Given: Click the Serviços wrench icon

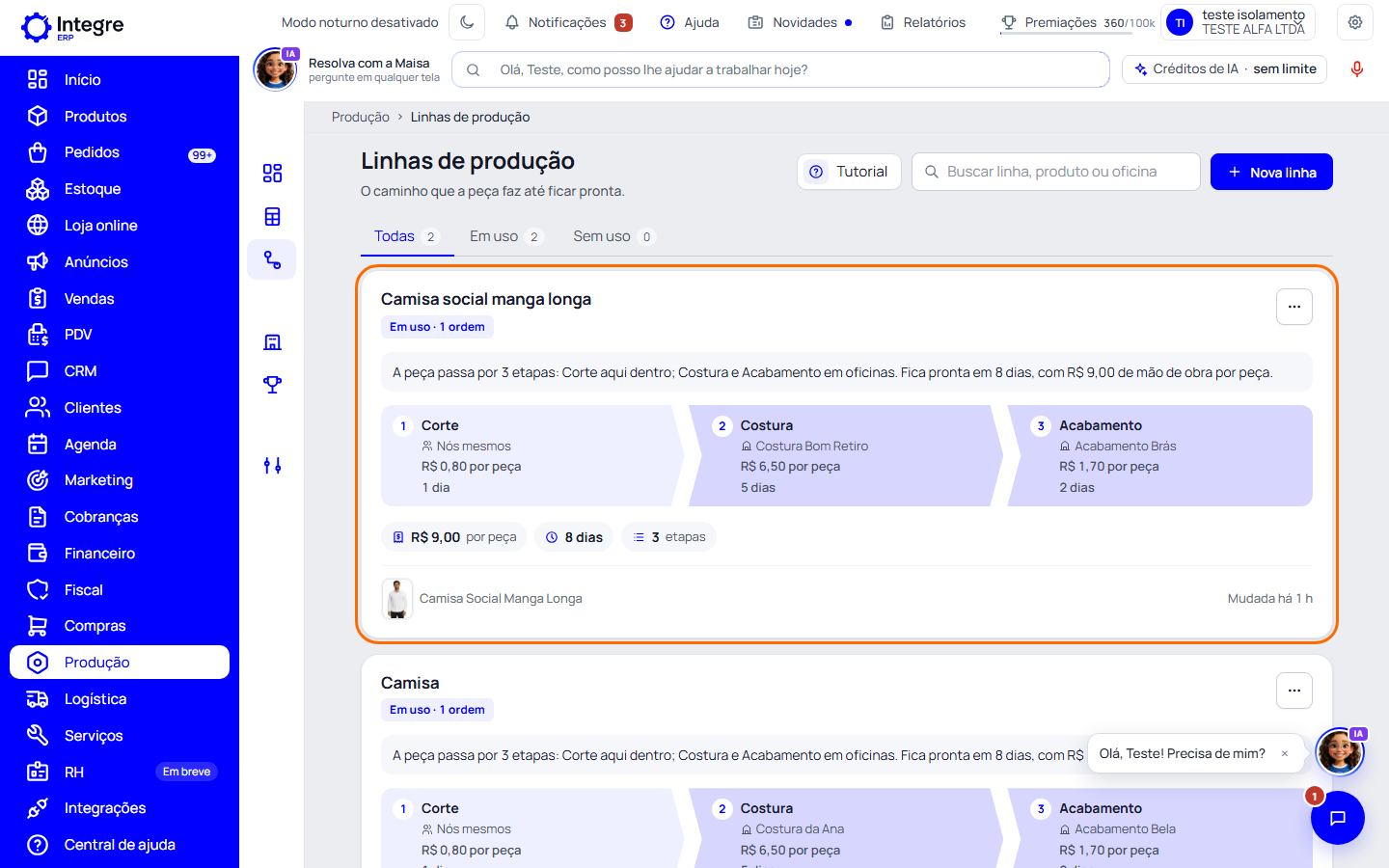Looking at the screenshot, I should click(x=38, y=736).
